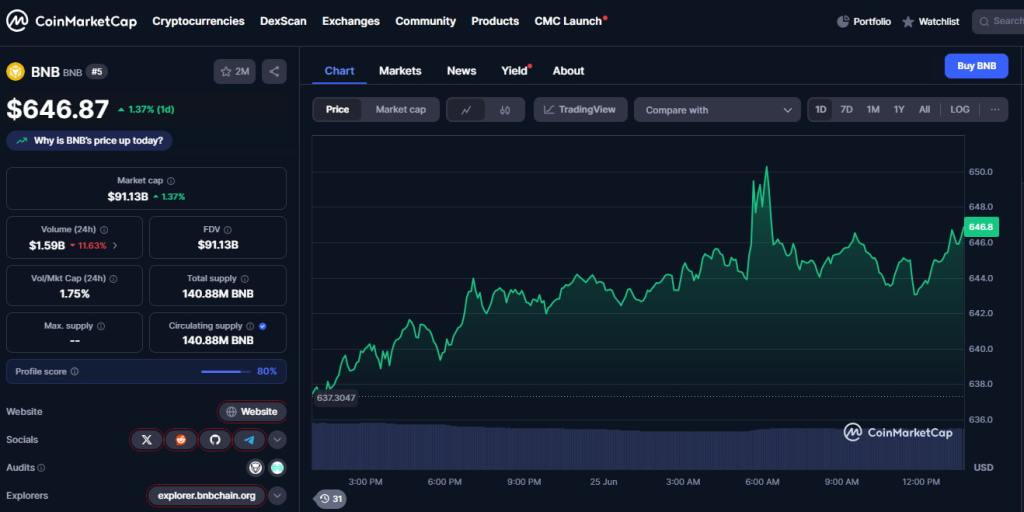Expand more explorers chevron
Viewport: 1024px width, 512px height.
pyautogui.click(x=278, y=495)
